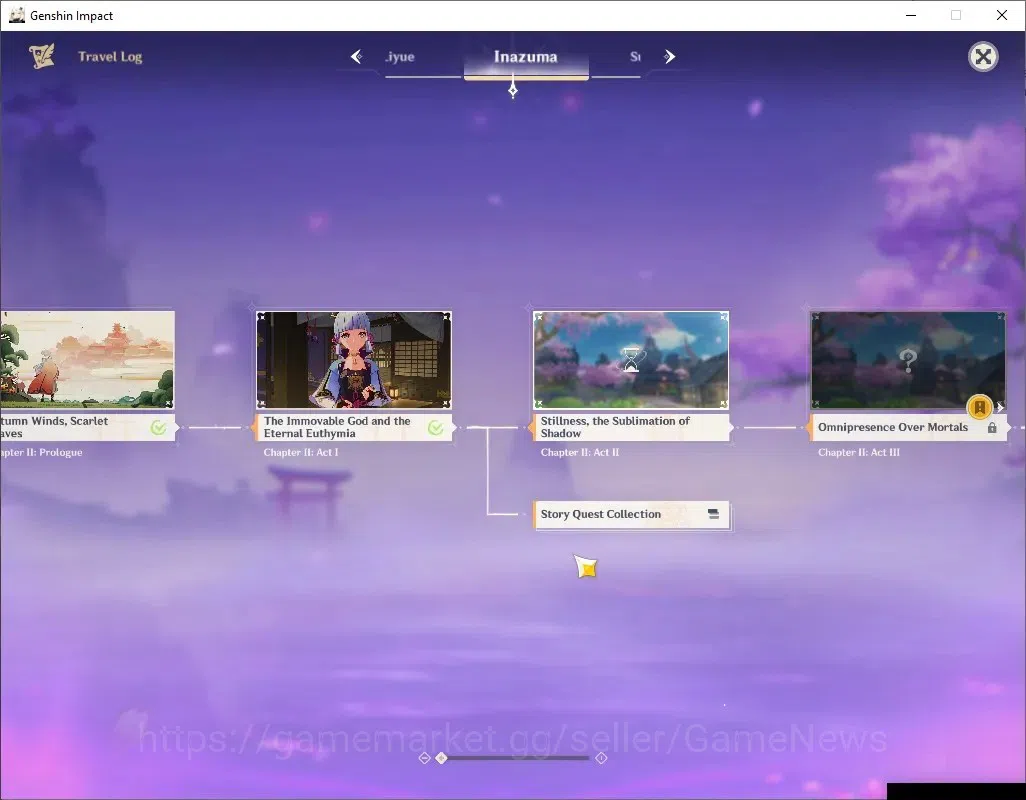1026x800 pixels.
Task: Go to the previous region with the left arrow
Action: 356,57
